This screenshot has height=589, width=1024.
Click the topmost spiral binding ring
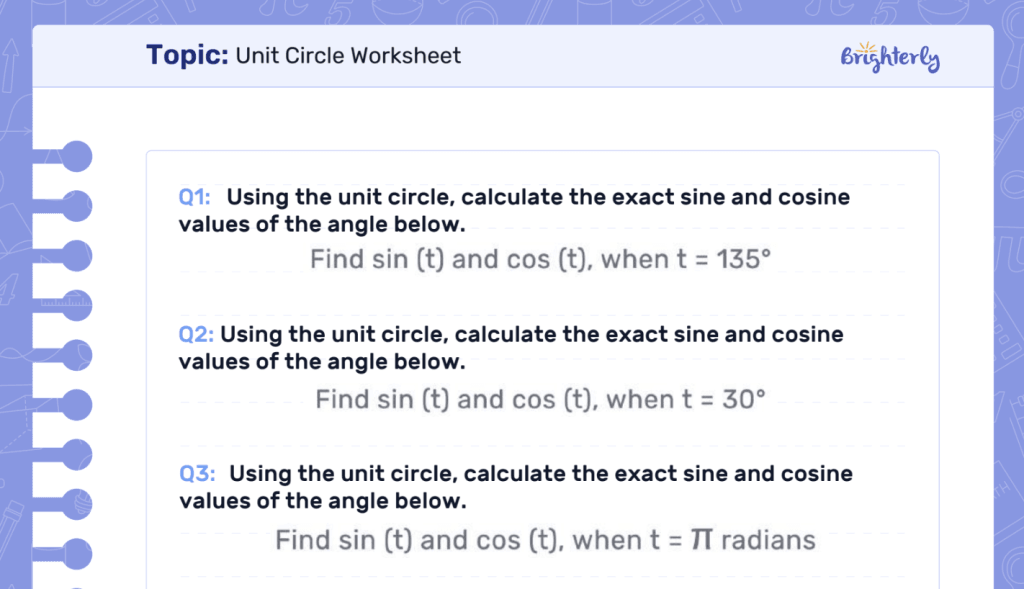(76, 157)
